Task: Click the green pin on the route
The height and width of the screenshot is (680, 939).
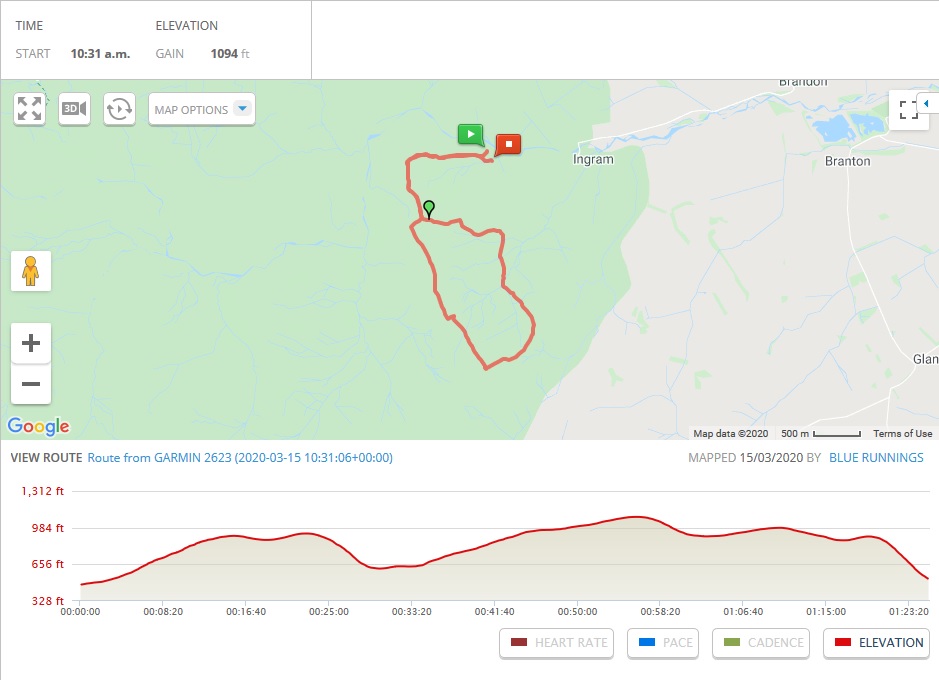Action: pos(429,208)
